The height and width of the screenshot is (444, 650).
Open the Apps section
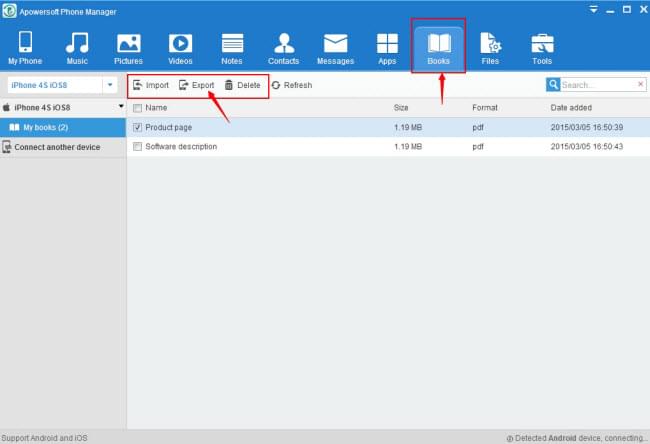387,48
